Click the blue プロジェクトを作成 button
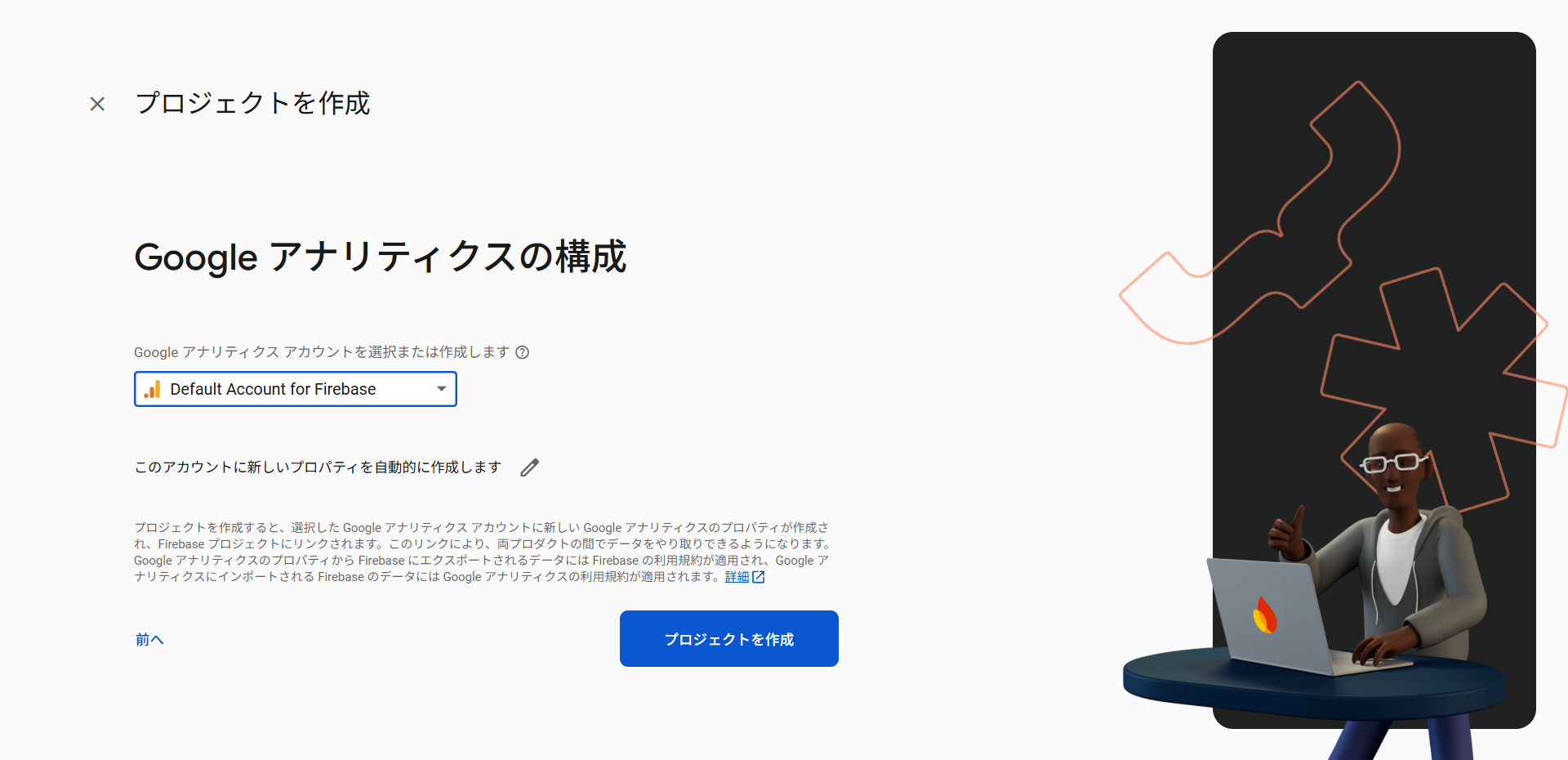The image size is (1568, 760). point(729,639)
